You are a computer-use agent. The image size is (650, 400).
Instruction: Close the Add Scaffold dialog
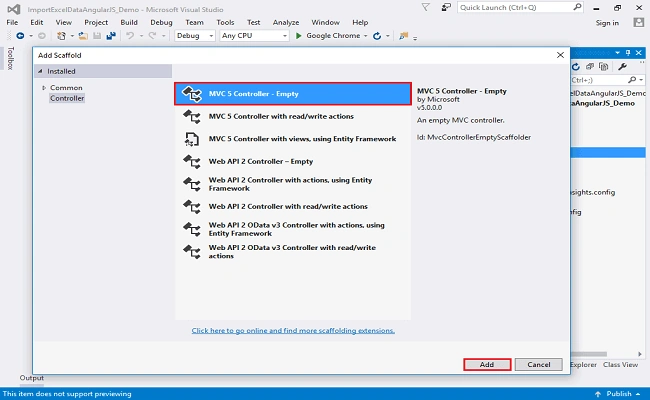tap(560, 55)
